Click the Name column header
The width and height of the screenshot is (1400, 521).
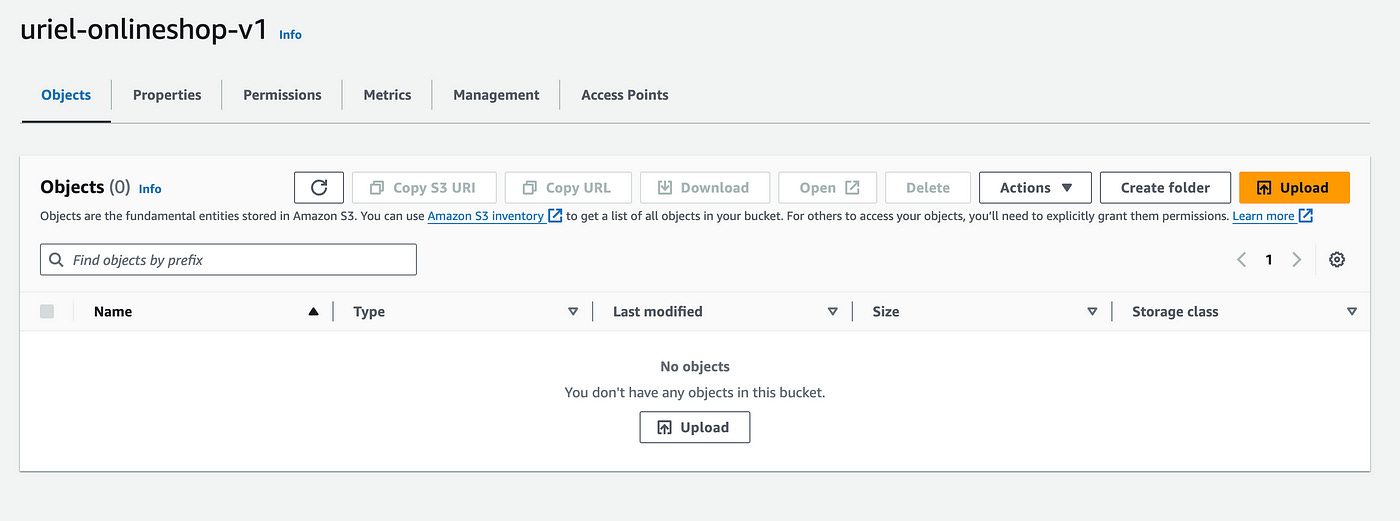coord(113,312)
